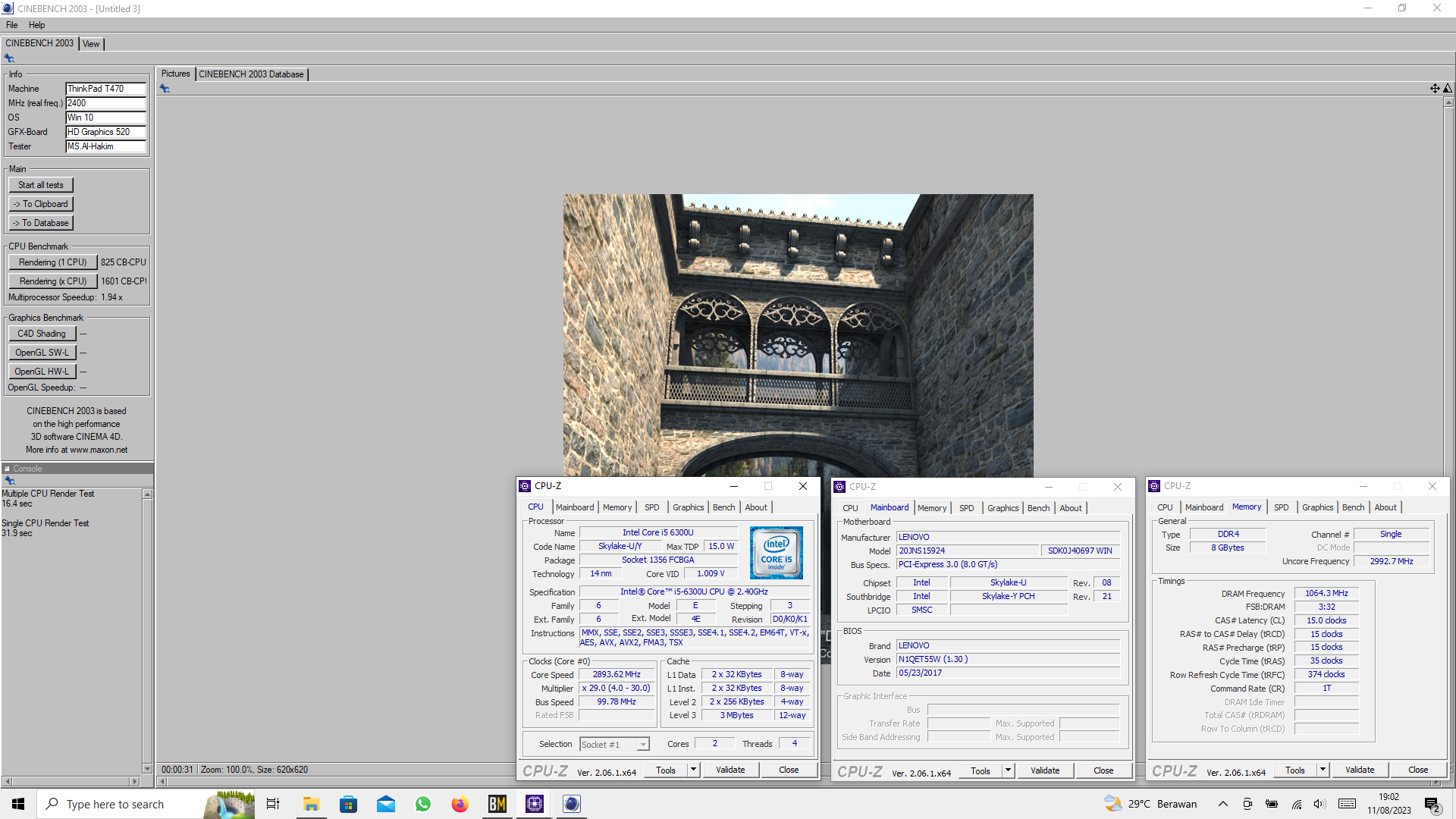Image resolution: width=1456 pixels, height=819 pixels.
Task: Switch to CPU-Z via its taskbar icon
Action: coord(535,804)
